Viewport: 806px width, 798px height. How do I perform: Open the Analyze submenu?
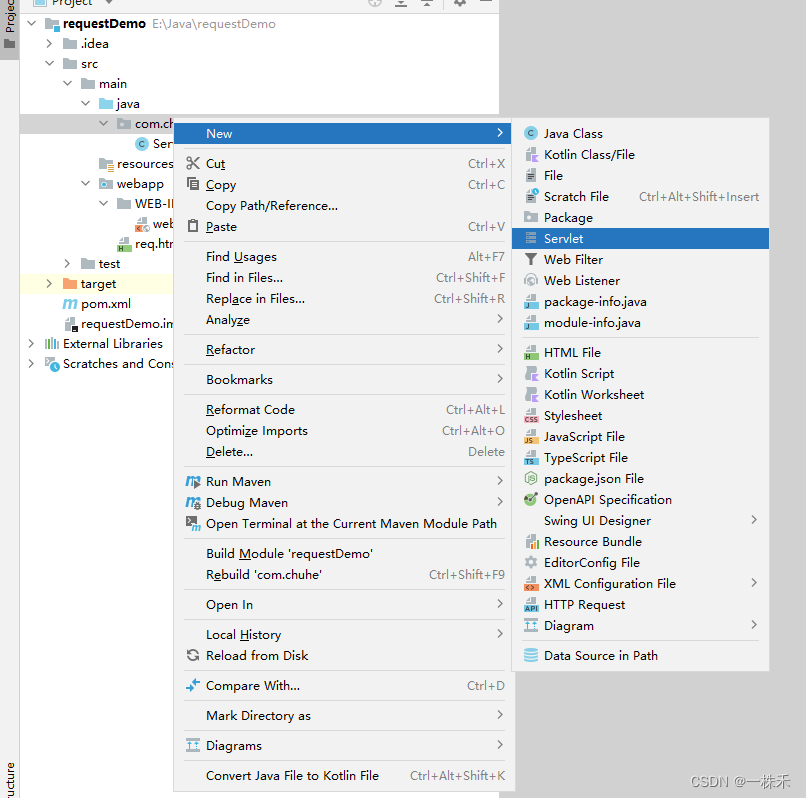344,320
